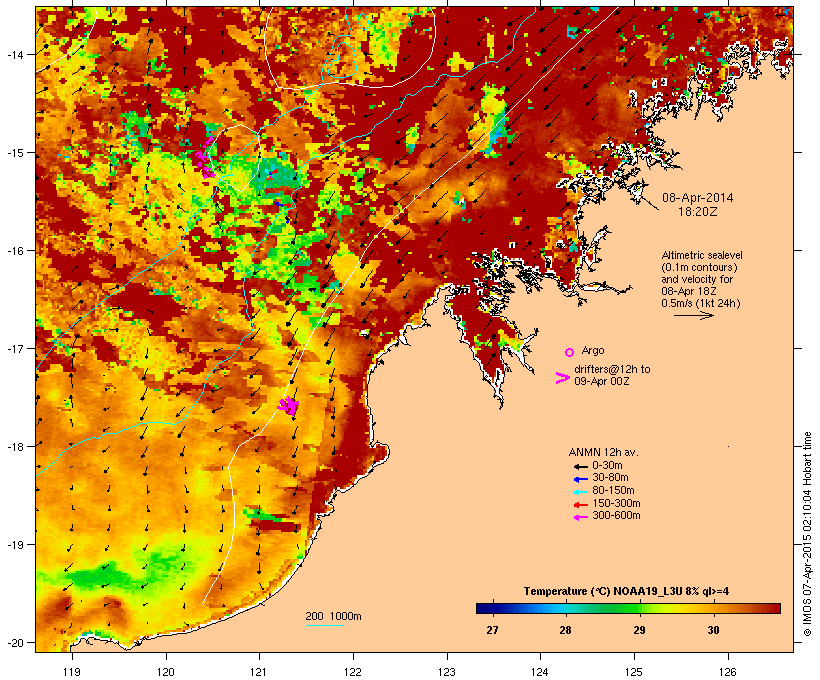Click the '200 1000m' contour label
The height and width of the screenshot is (680, 820).
[333, 616]
